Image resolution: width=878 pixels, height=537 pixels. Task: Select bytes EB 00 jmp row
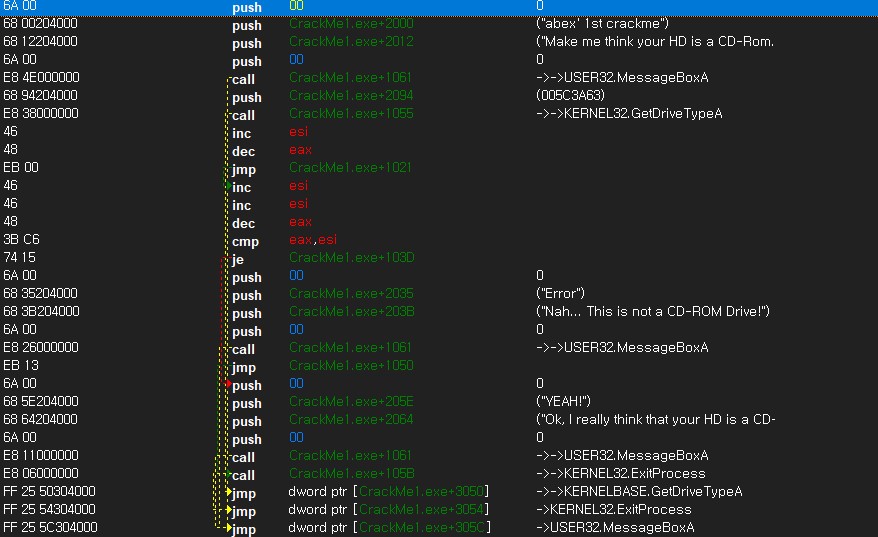(x=439, y=167)
